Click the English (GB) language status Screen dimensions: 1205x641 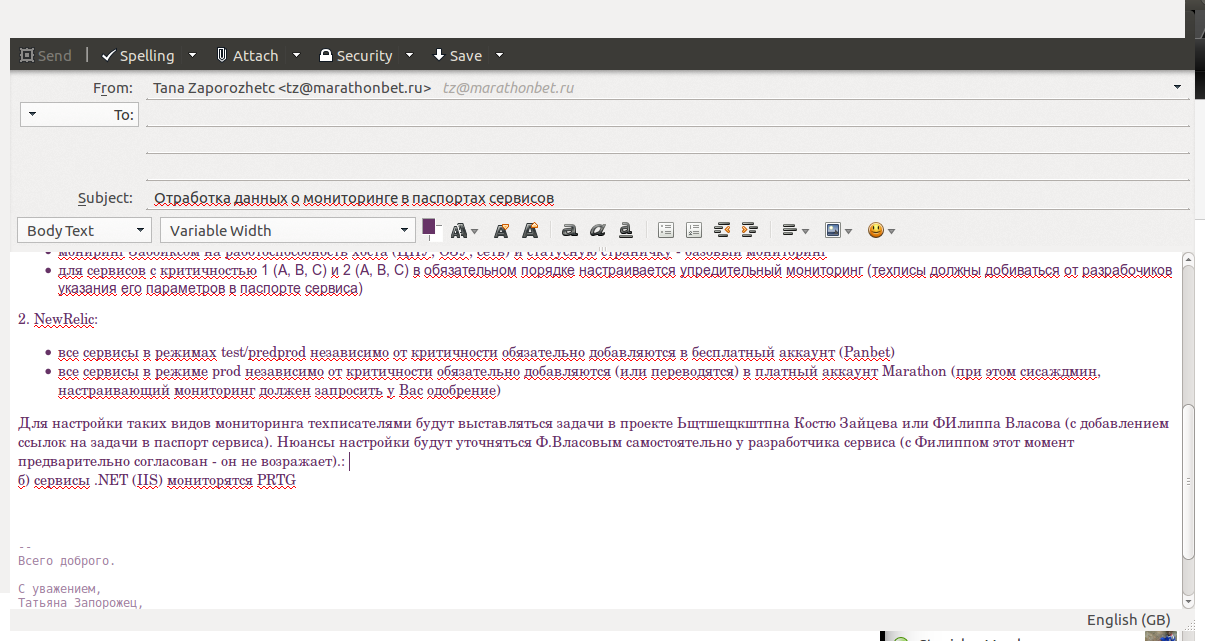point(1128,620)
